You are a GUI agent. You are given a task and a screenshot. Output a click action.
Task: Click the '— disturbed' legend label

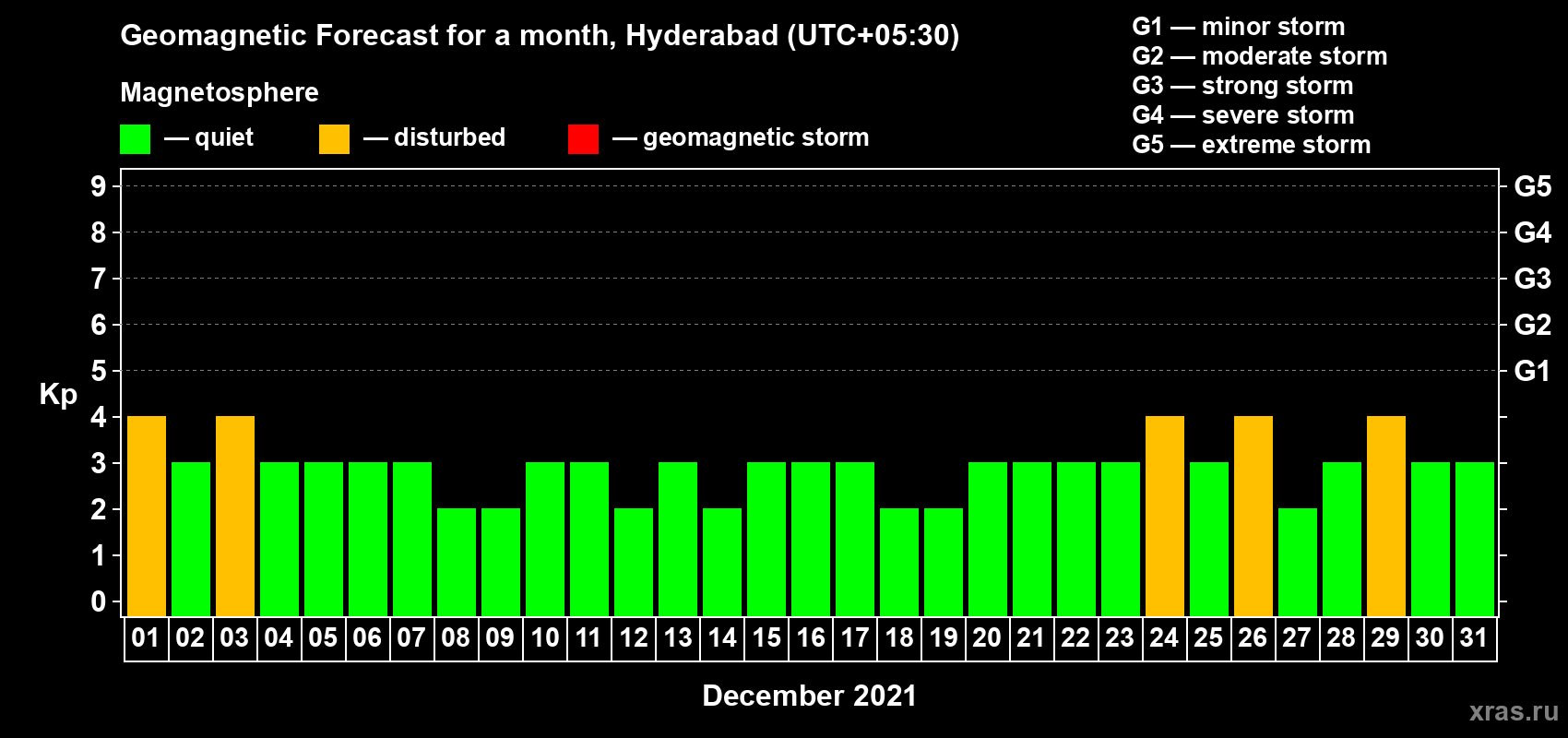coord(434,137)
